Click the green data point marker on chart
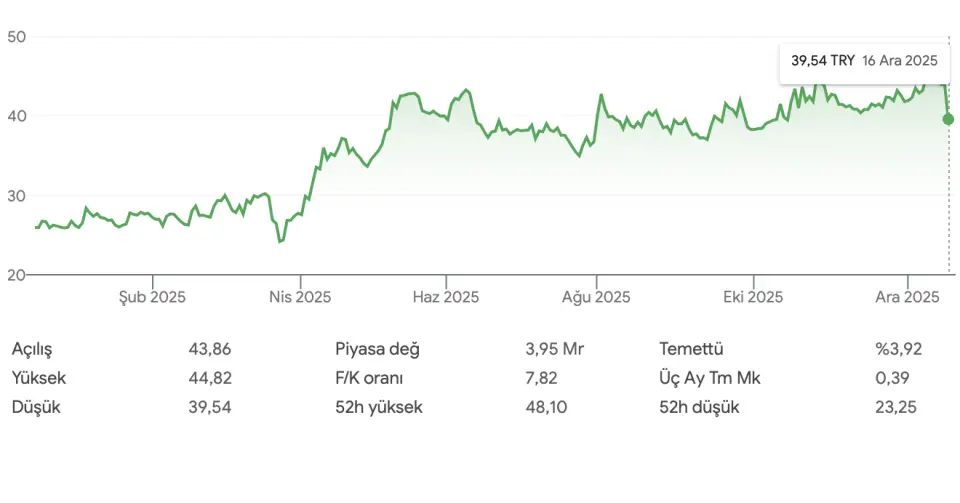The image size is (960, 503). point(948,119)
